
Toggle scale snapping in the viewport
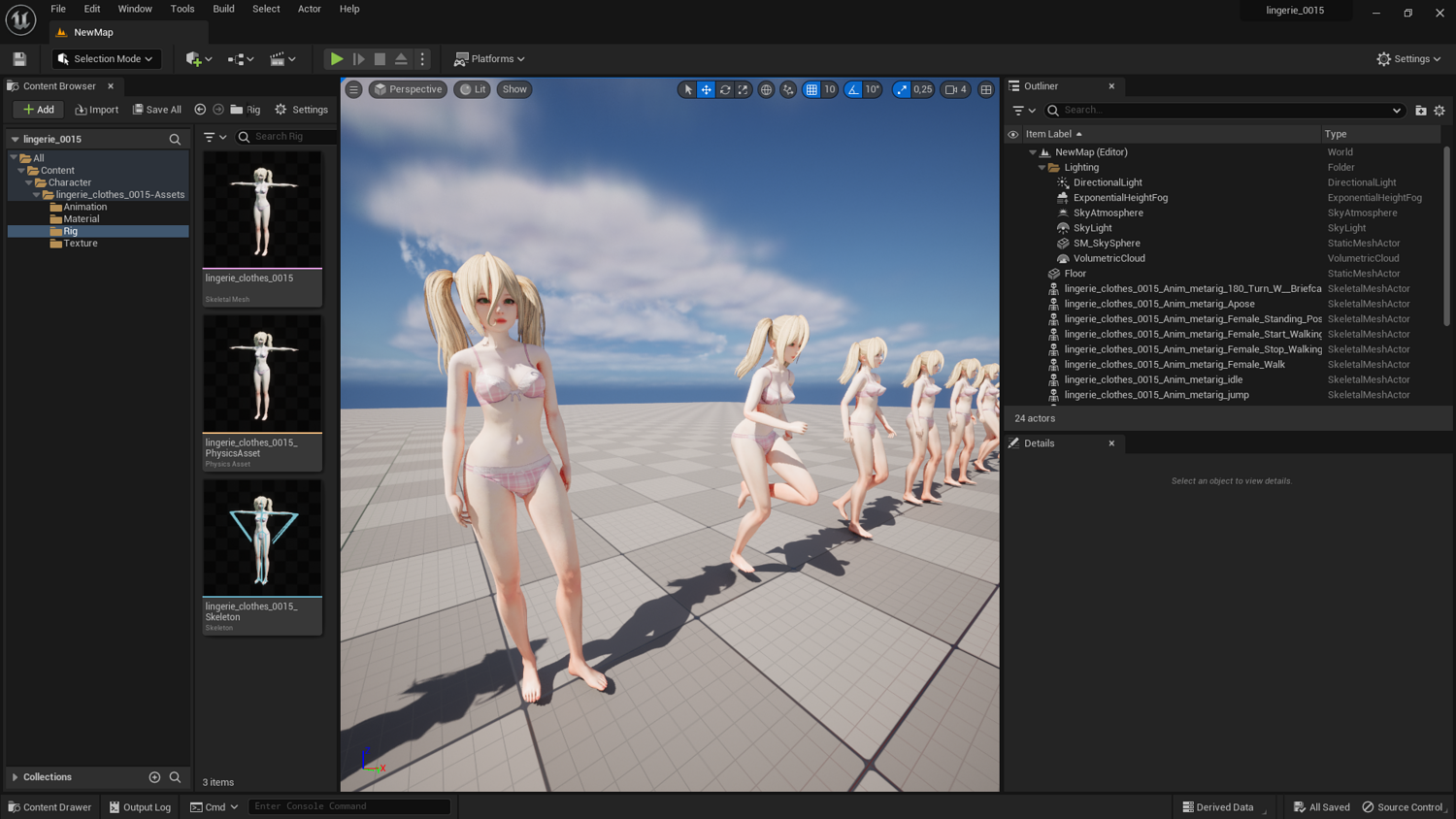[902, 89]
